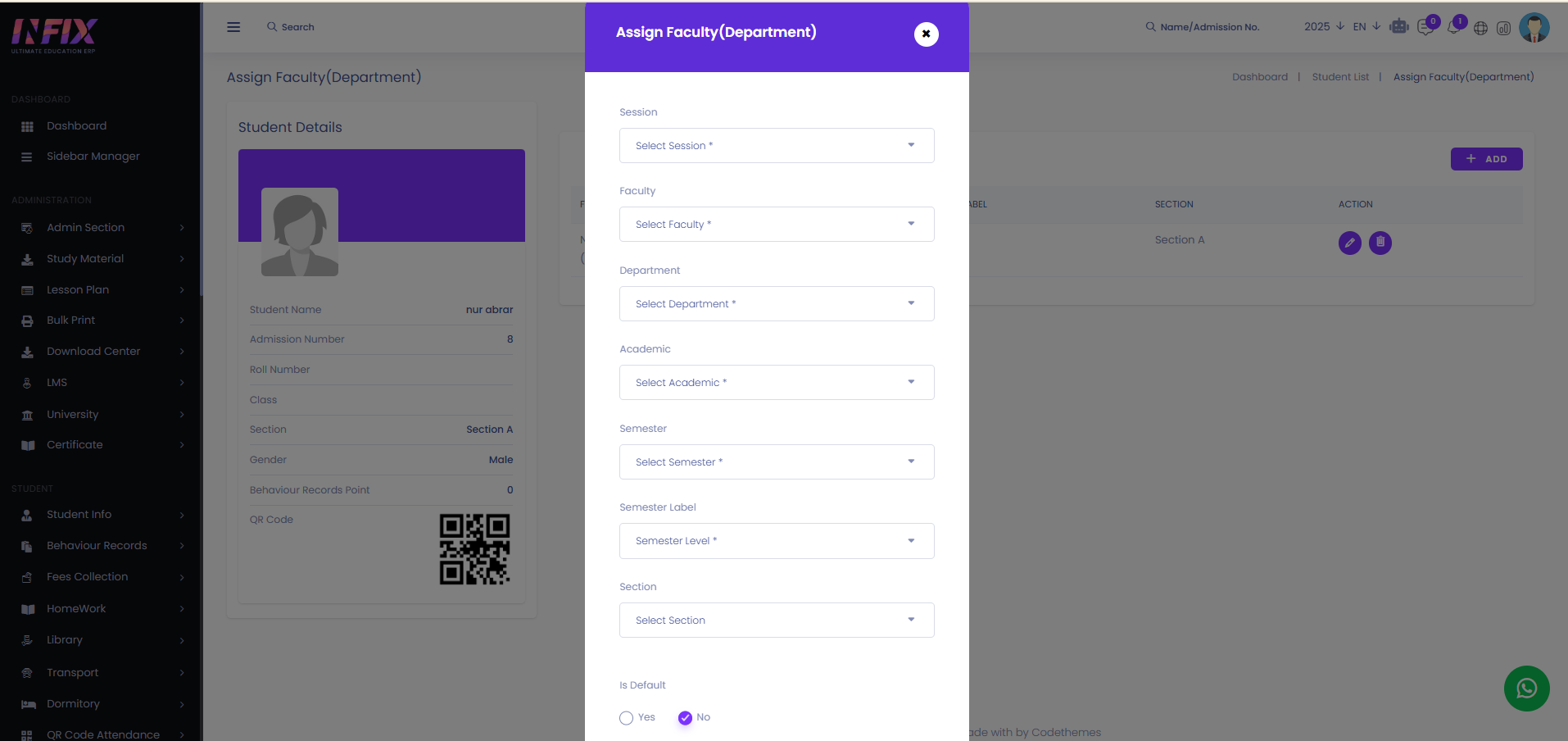Expand the Behaviour Records menu

(x=102, y=545)
